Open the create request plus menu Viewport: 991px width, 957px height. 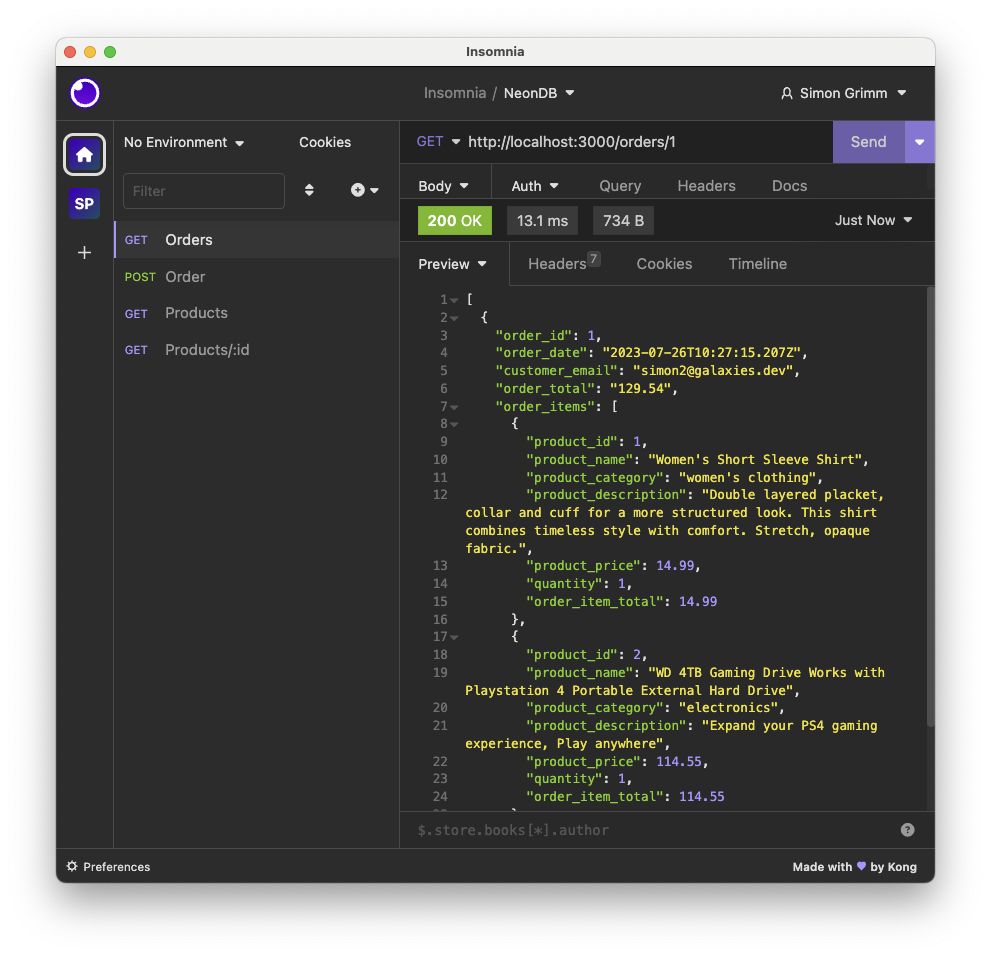pyautogui.click(x=364, y=190)
